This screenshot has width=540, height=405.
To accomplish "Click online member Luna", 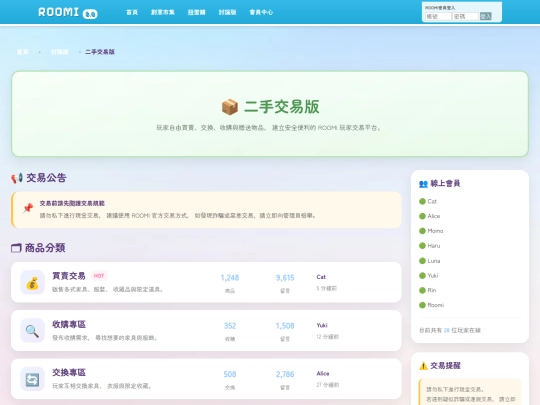I will (x=434, y=261).
